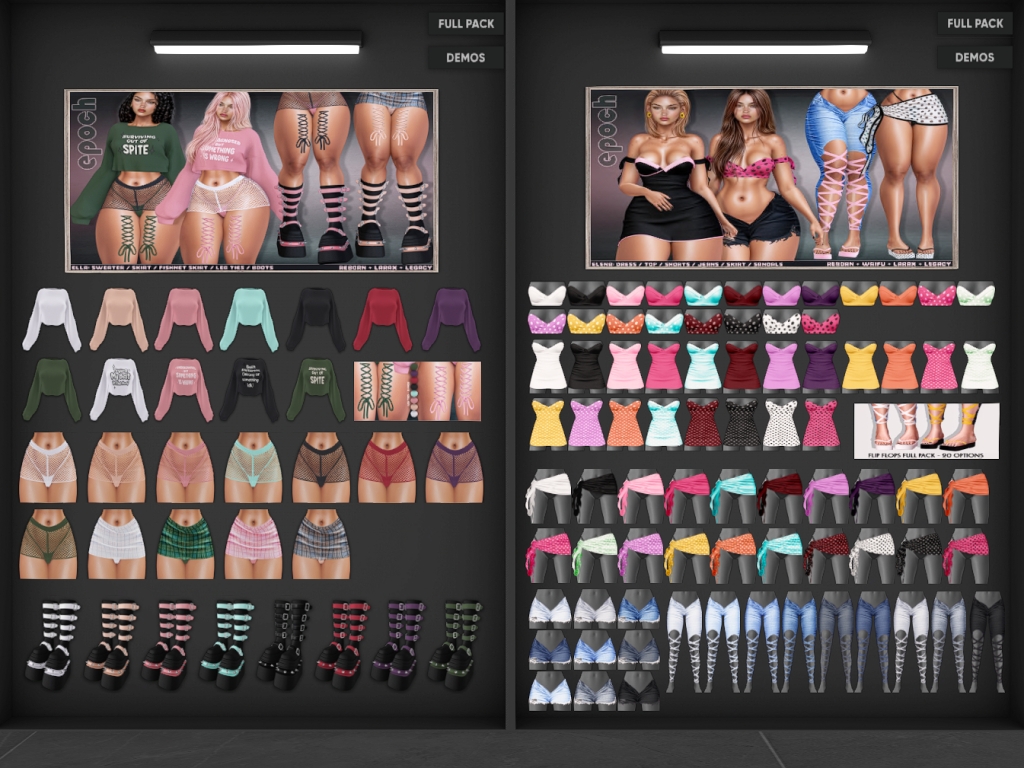Click FULL PACK button on right vendor wall
The image size is (1024, 768).
[974, 23]
